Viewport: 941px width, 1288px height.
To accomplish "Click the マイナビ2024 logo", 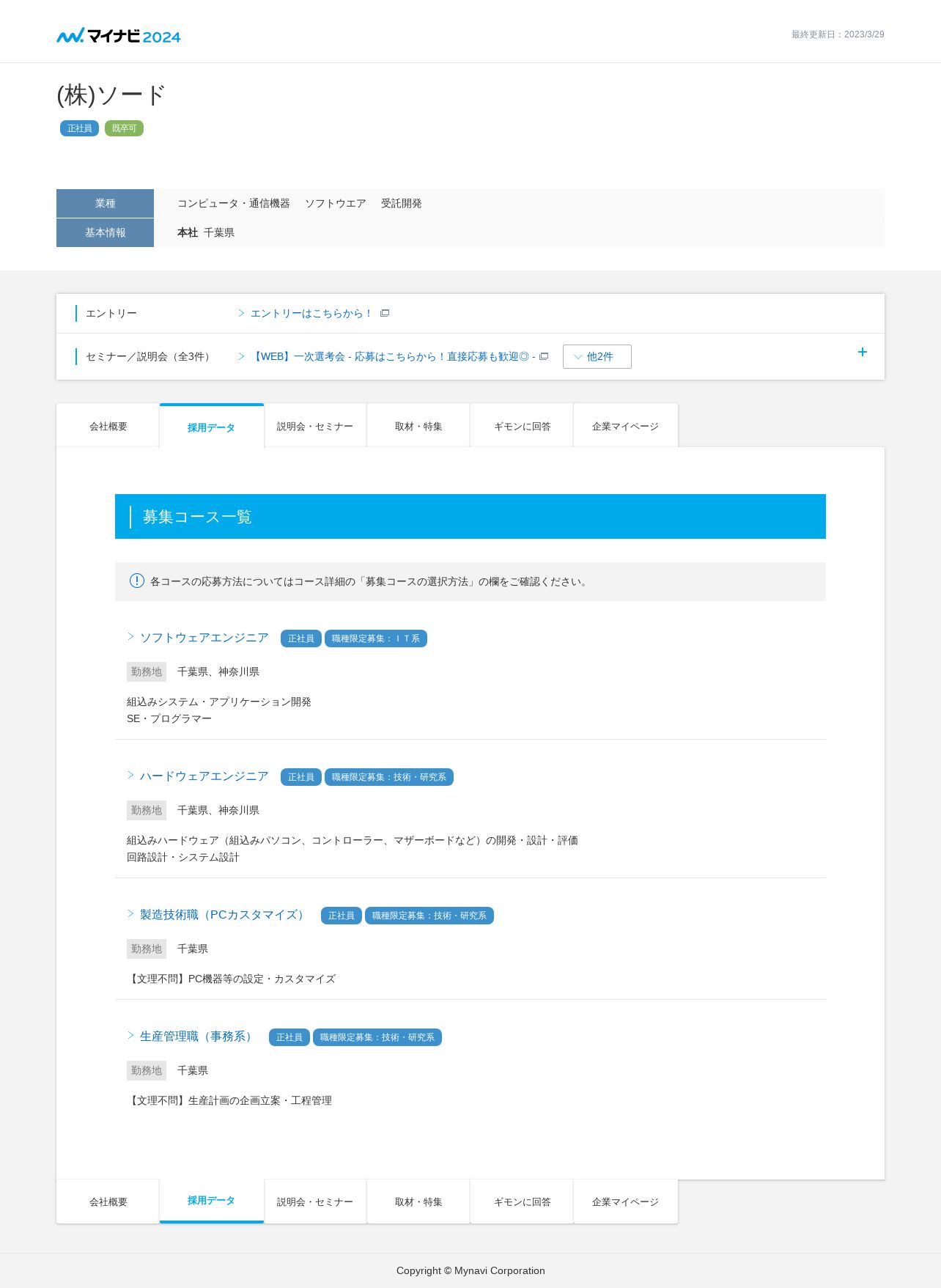I will coord(119,35).
